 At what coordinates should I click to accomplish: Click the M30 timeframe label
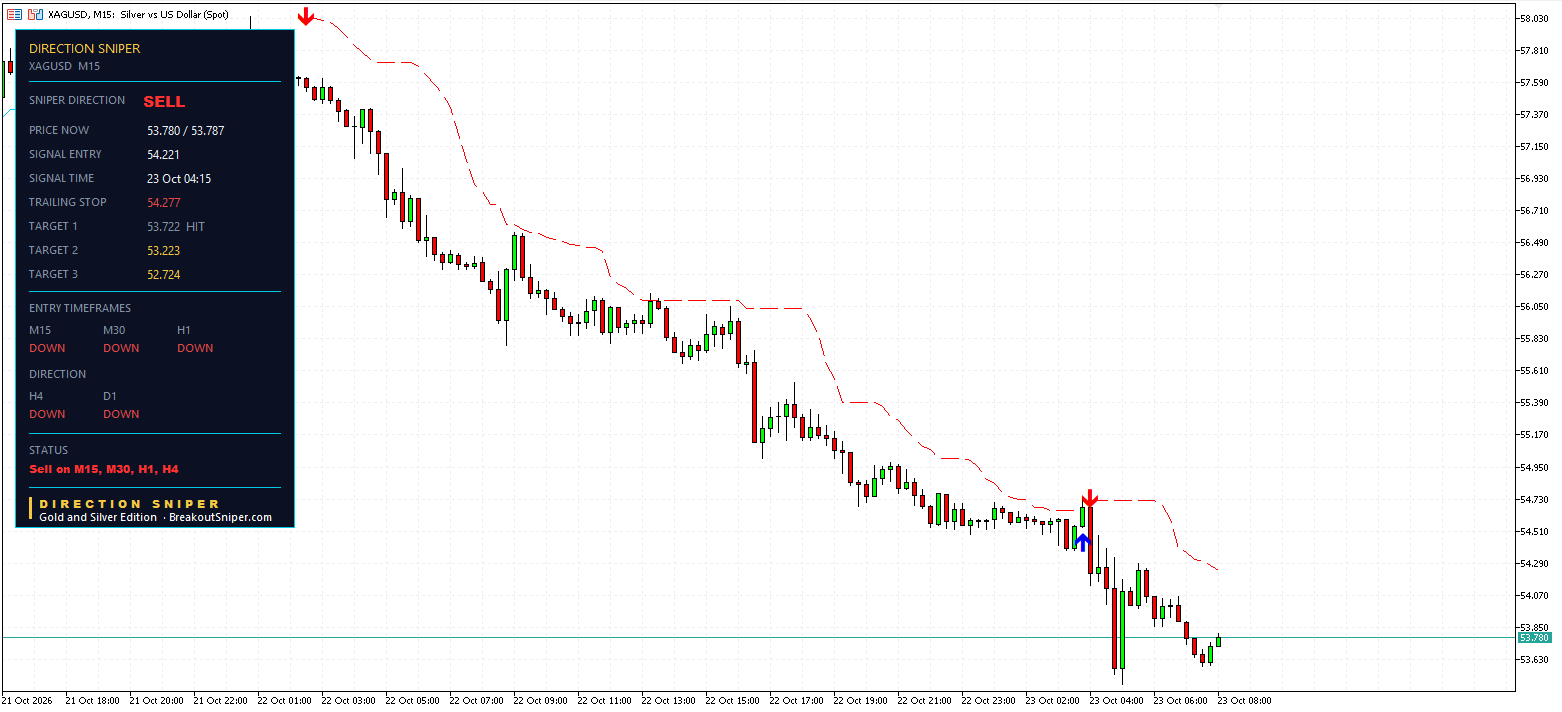tap(114, 330)
